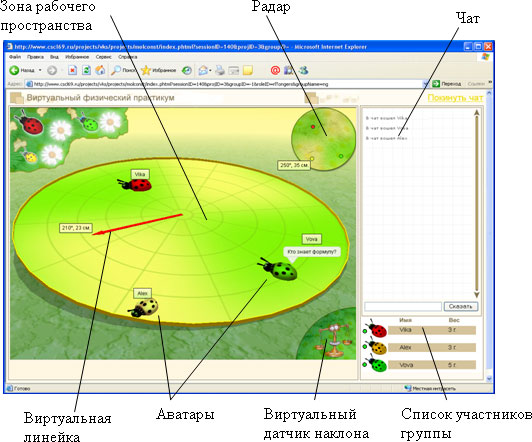The height and width of the screenshot is (442, 532).
Task: Open Favorites star icon
Action: click(146, 70)
